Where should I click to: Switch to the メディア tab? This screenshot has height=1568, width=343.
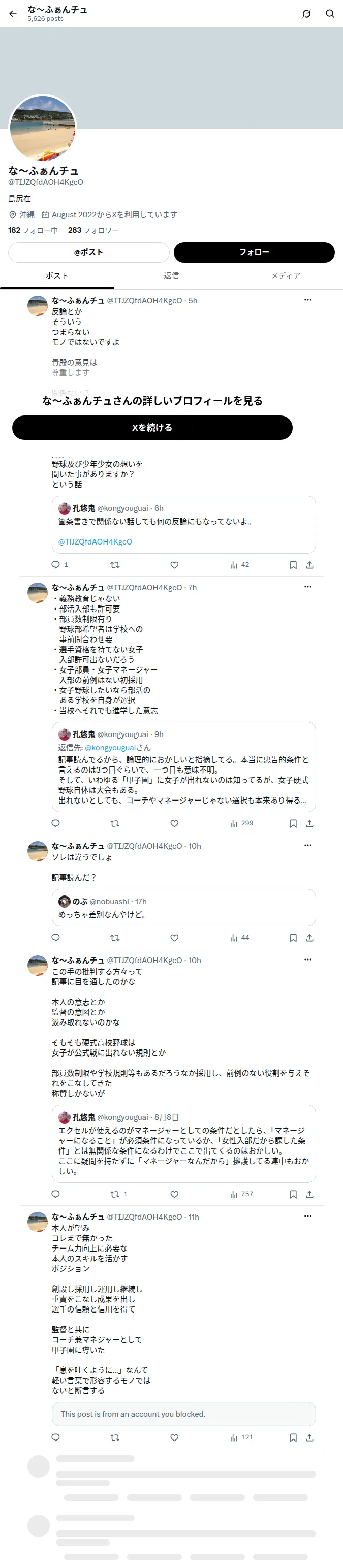[x=286, y=276]
